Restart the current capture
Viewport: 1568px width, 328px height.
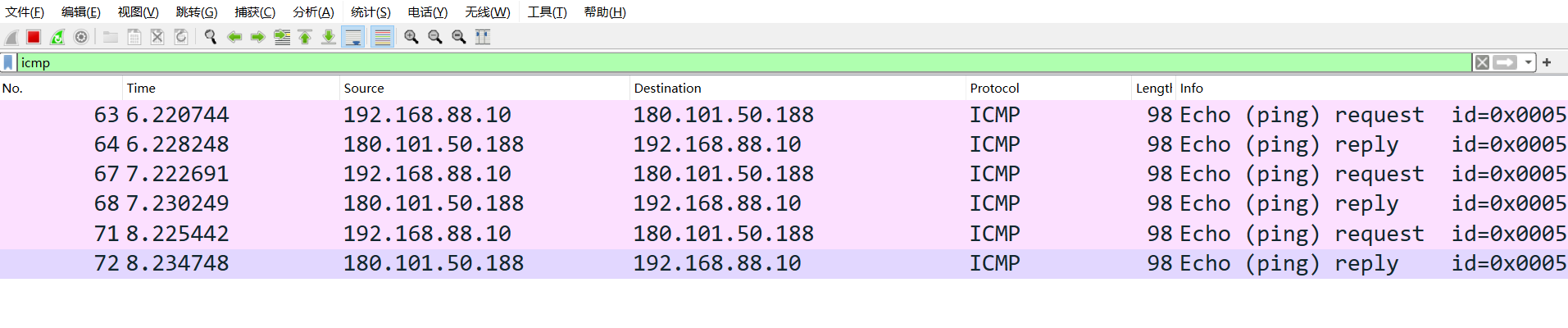tap(57, 37)
